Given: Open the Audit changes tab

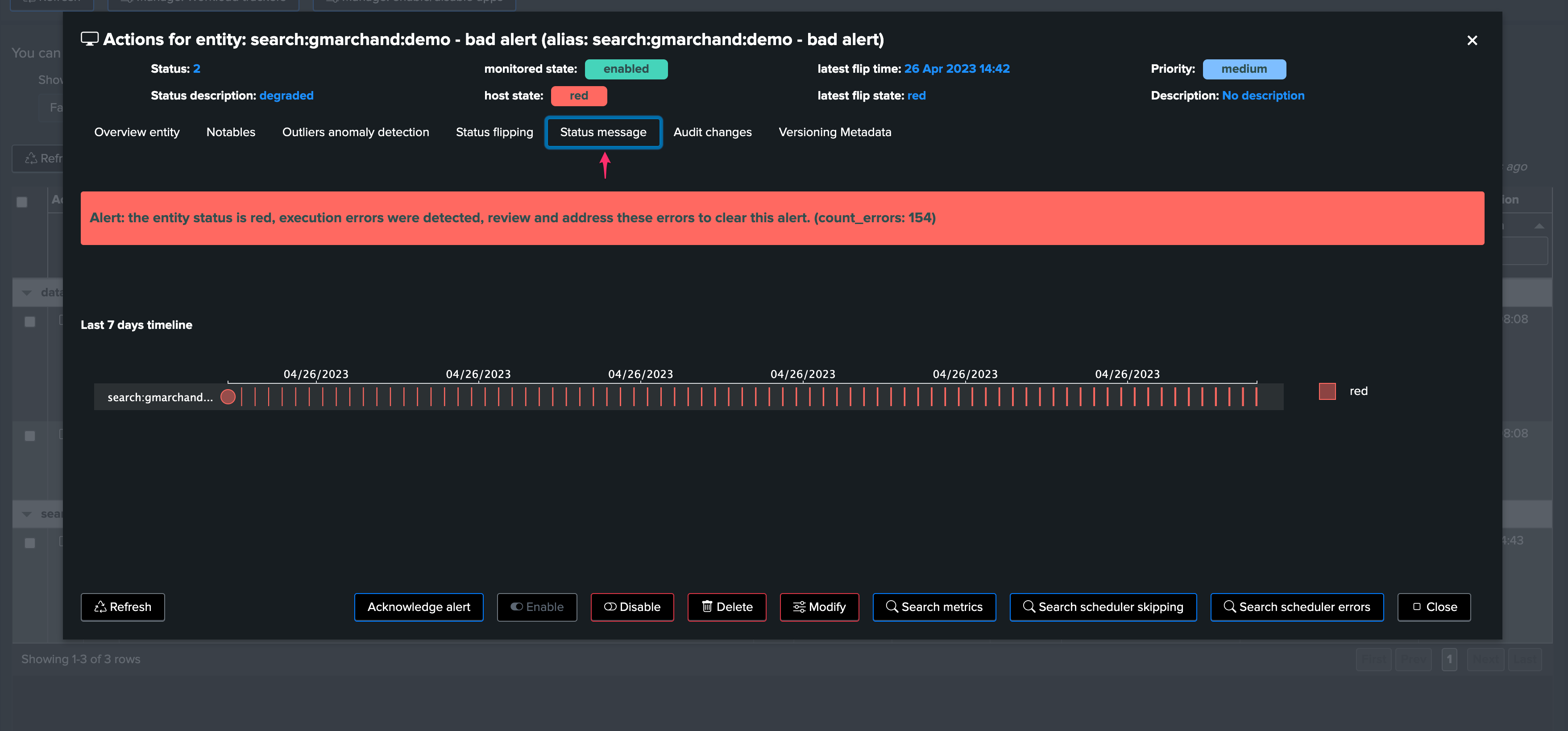Looking at the screenshot, I should pyautogui.click(x=712, y=132).
